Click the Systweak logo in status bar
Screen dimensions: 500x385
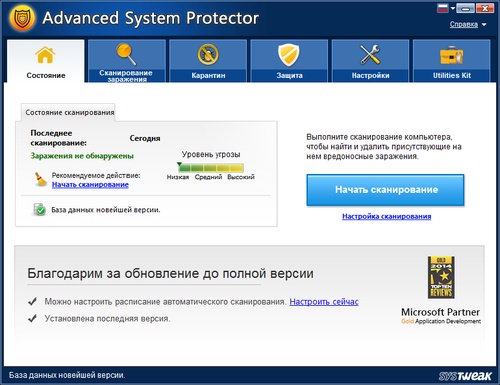pyautogui.click(x=465, y=376)
